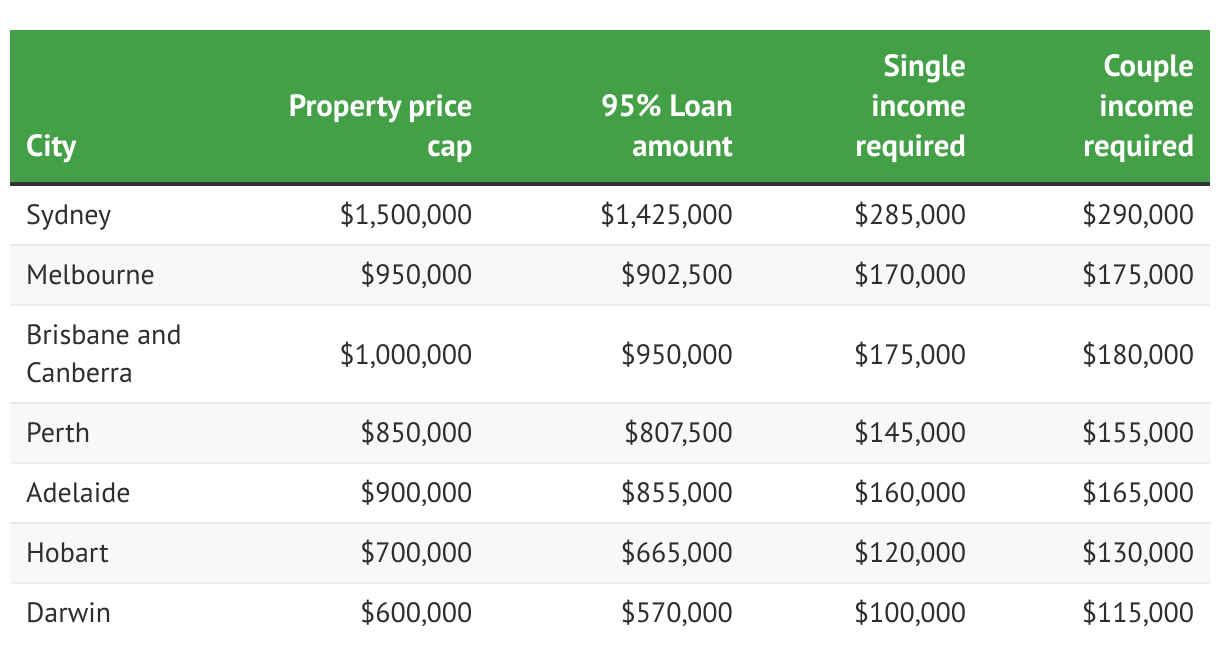This screenshot has width=1220, height=652.
Task: Click the Melbourne city cell
Action: click(90, 275)
